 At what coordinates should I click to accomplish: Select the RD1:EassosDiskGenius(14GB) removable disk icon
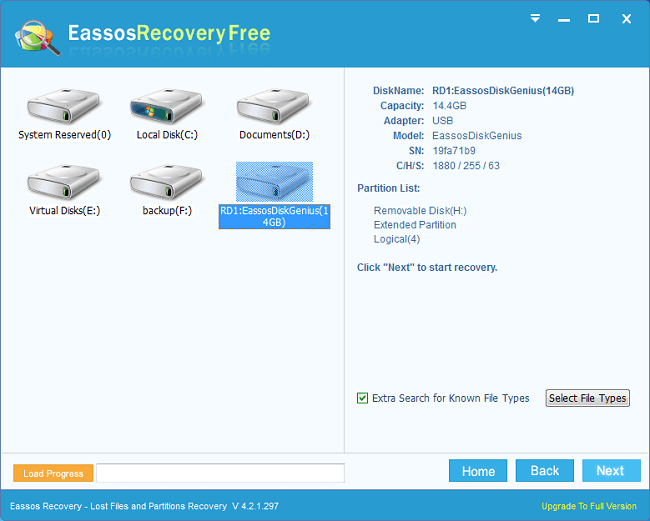pos(274,182)
